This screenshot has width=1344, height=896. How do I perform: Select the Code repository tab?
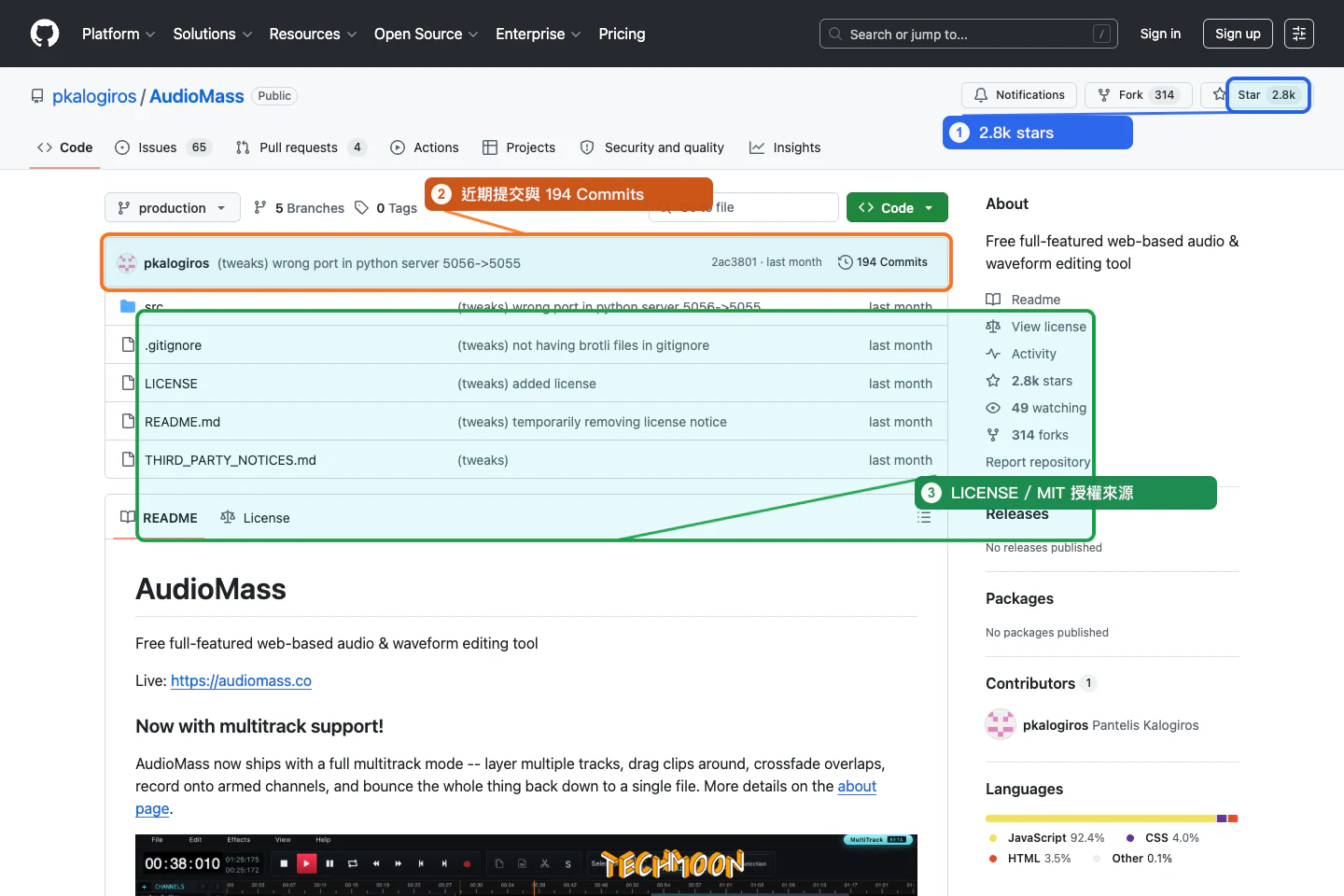click(65, 147)
